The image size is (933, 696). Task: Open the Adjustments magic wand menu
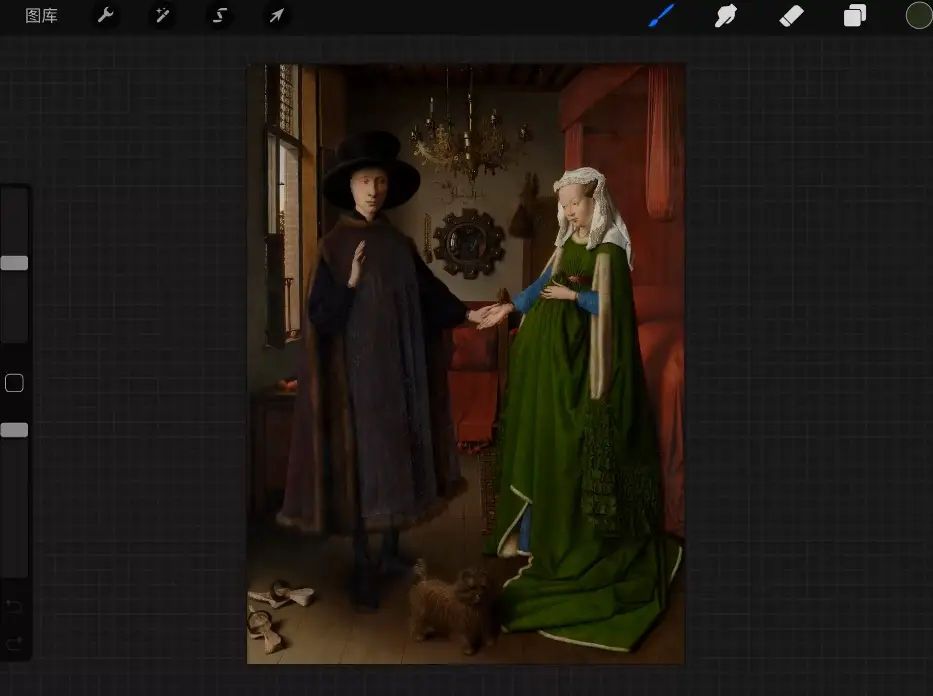pyautogui.click(x=161, y=16)
